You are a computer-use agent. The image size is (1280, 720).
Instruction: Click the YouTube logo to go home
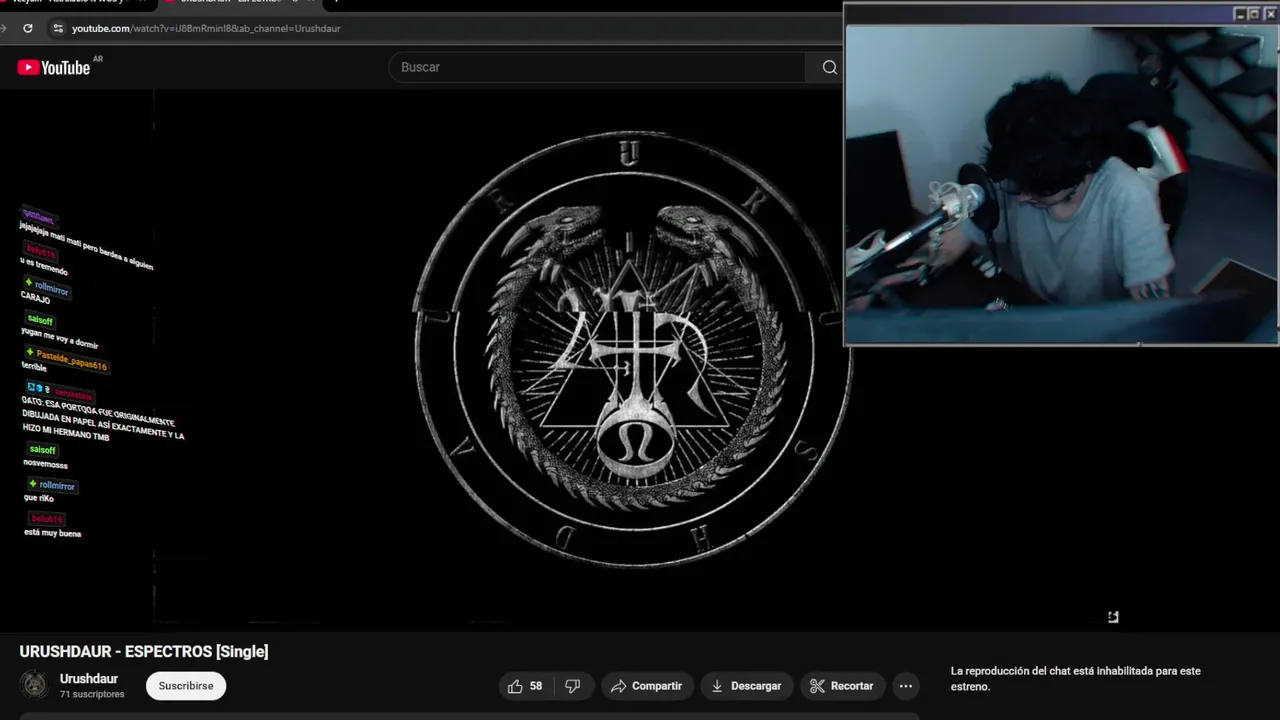(54, 67)
